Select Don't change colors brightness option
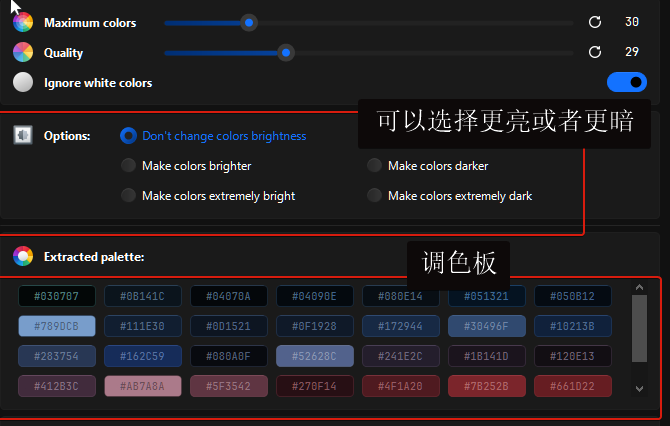 pos(128,135)
